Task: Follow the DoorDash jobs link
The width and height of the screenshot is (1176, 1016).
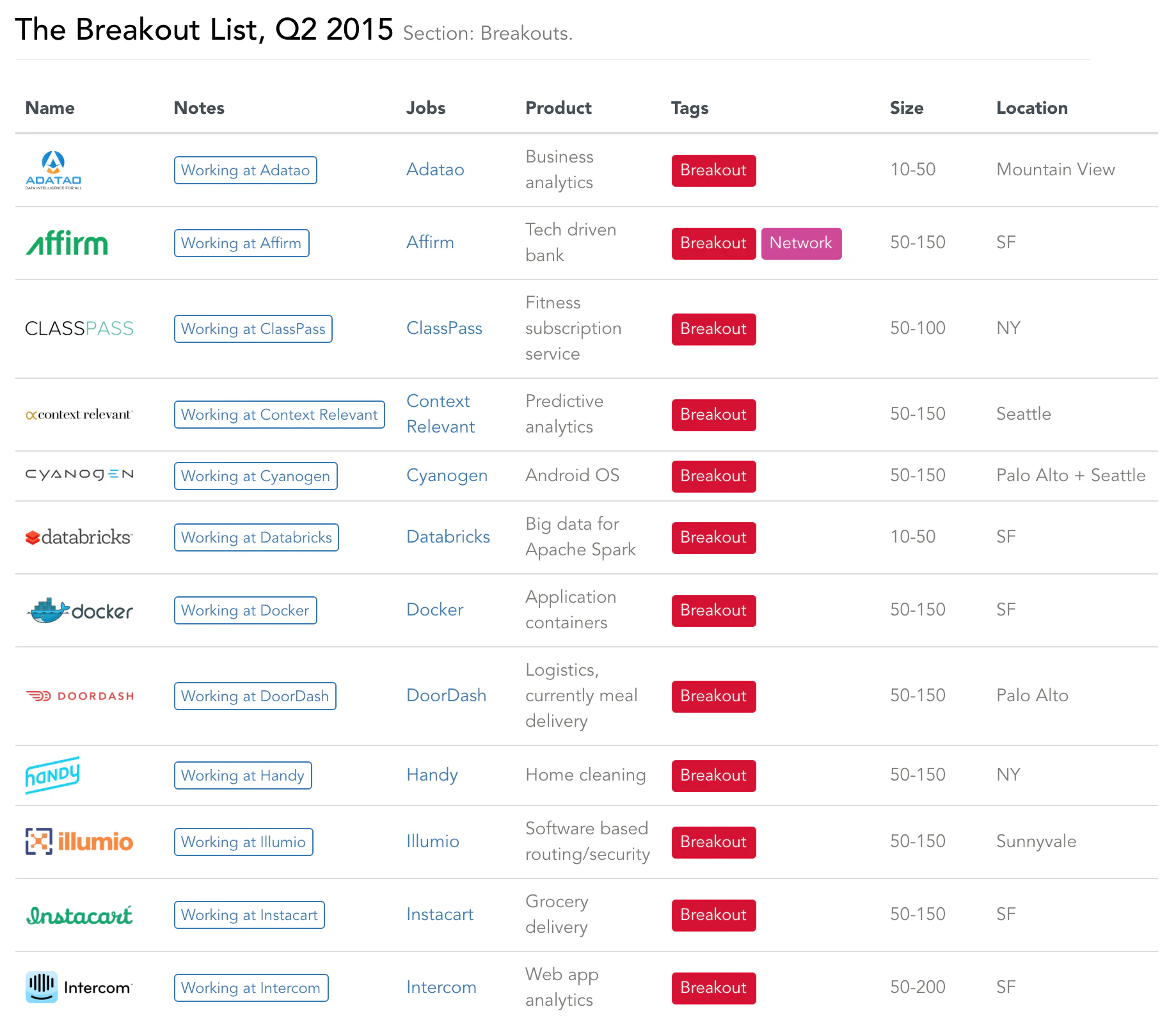Action: point(446,695)
